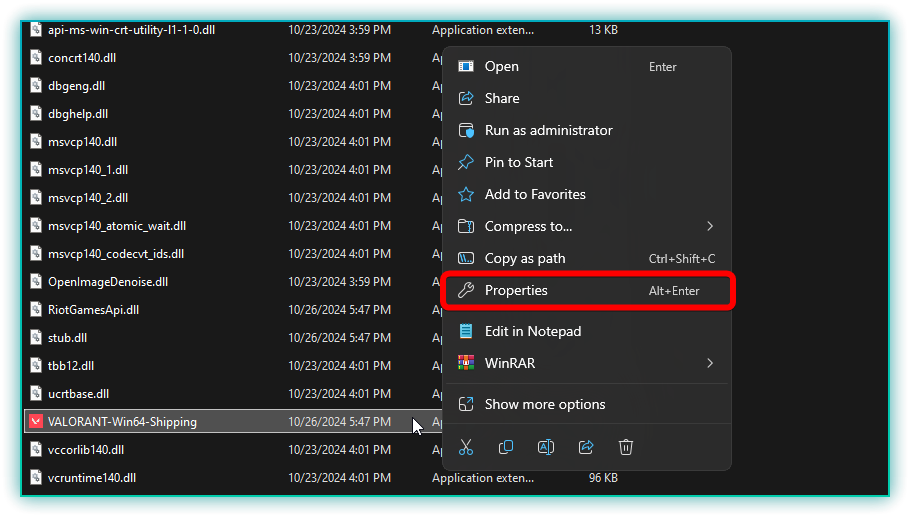The height and width of the screenshot is (517, 910).
Task: Open Properties from the context menu
Action: tap(586, 290)
